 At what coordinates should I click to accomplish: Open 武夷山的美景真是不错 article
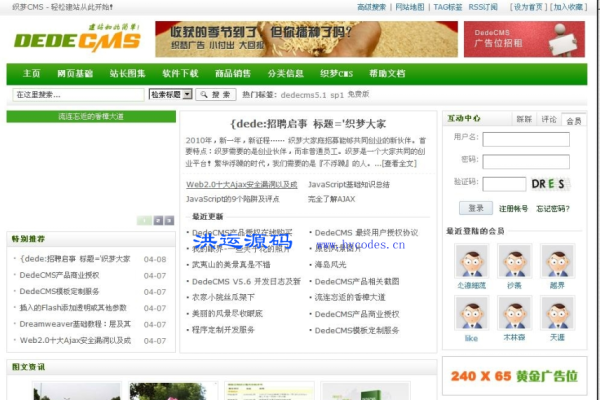tap(231, 265)
